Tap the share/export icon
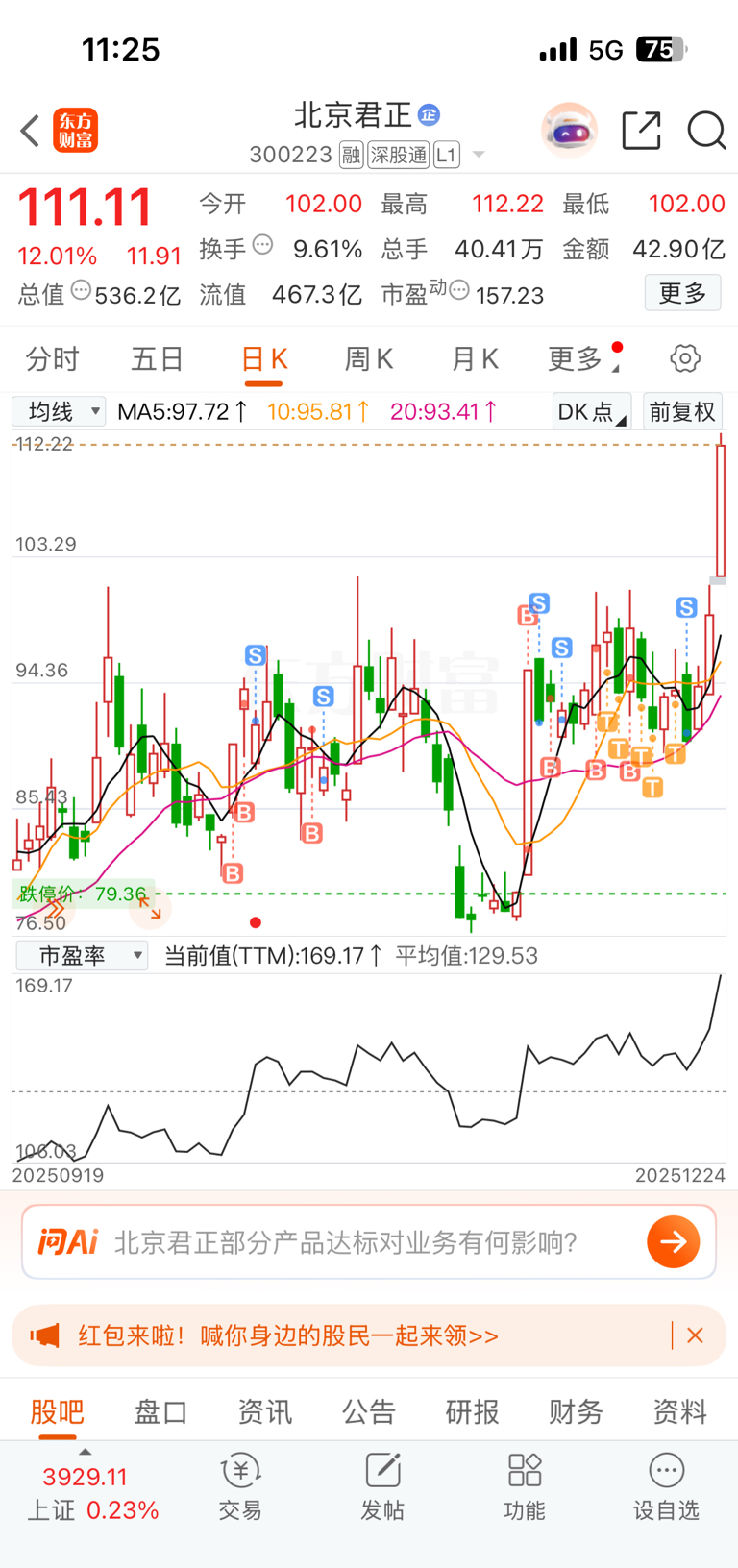The height and width of the screenshot is (1568, 738). click(x=642, y=130)
